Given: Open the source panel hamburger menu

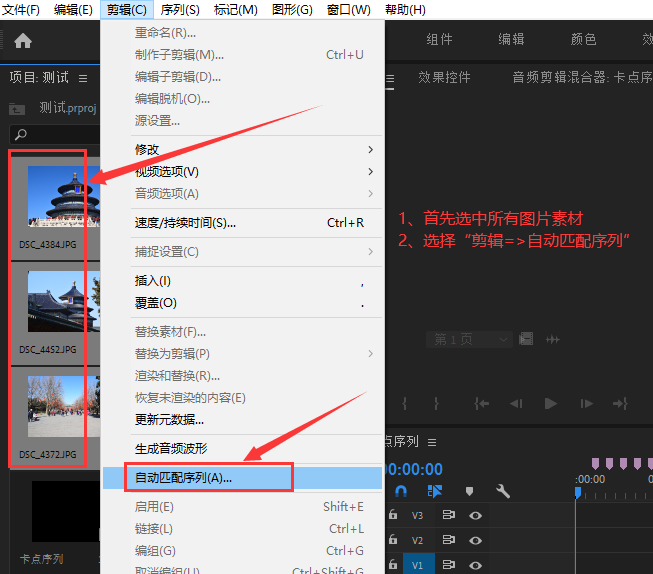Looking at the screenshot, I should coord(390,78).
